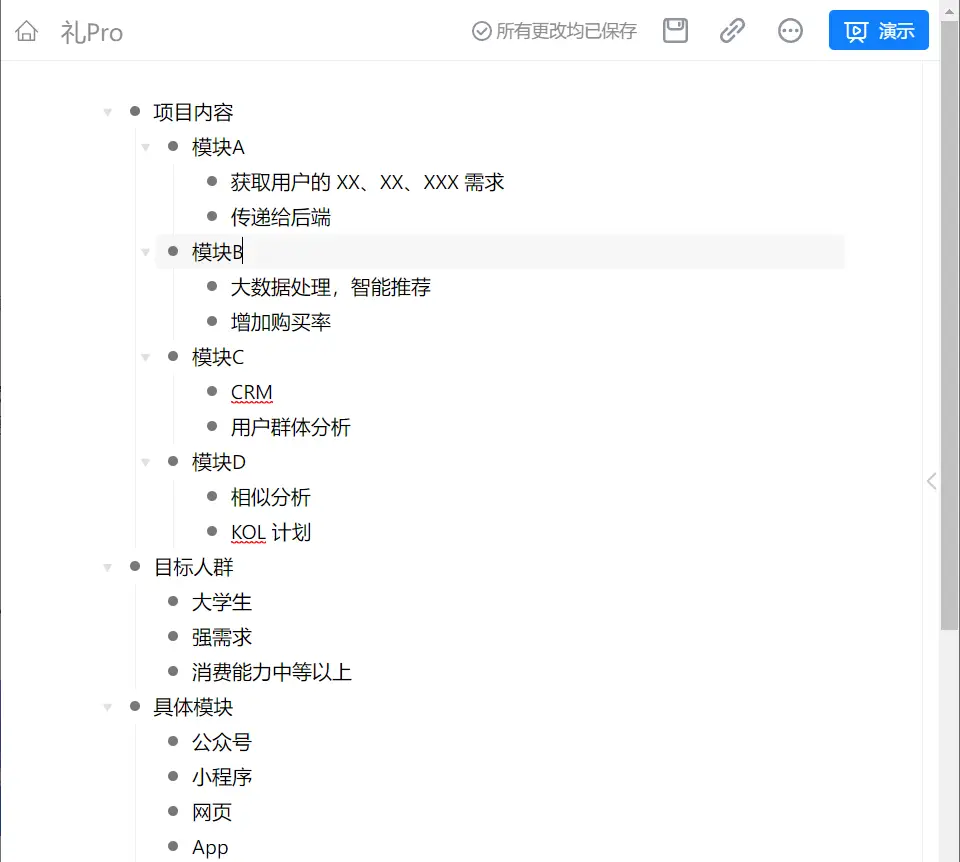The image size is (960, 862).
Task: Click the 礼Pro document title
Action: coord(92,31)
